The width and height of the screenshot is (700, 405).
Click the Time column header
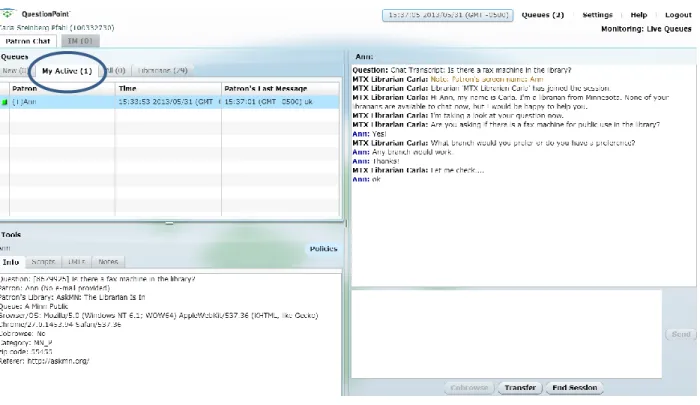[x=168, y=88]
